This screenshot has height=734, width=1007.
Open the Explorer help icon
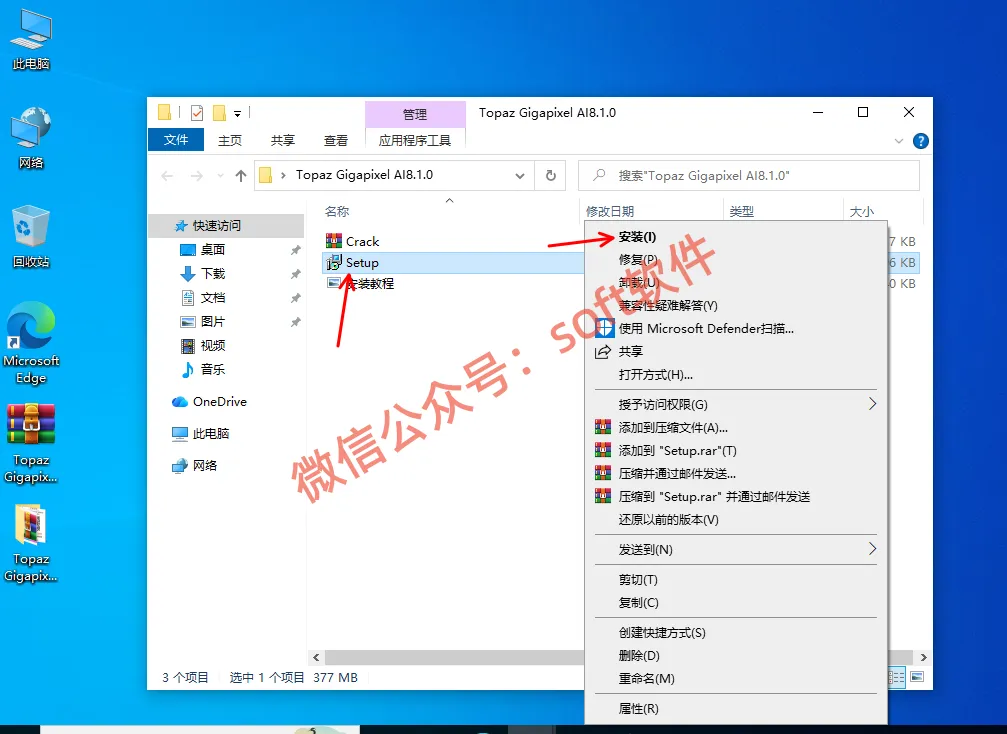pos(920,141)
